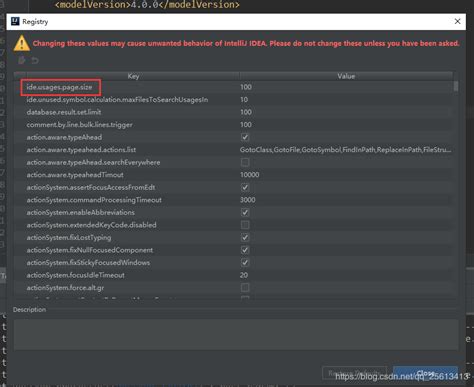Image resolution: width=474 pixels, height=387 pixels.
Task: Enable action.aware.typeAhead.searchEverywhere checkbox
Action: [245, 162]
